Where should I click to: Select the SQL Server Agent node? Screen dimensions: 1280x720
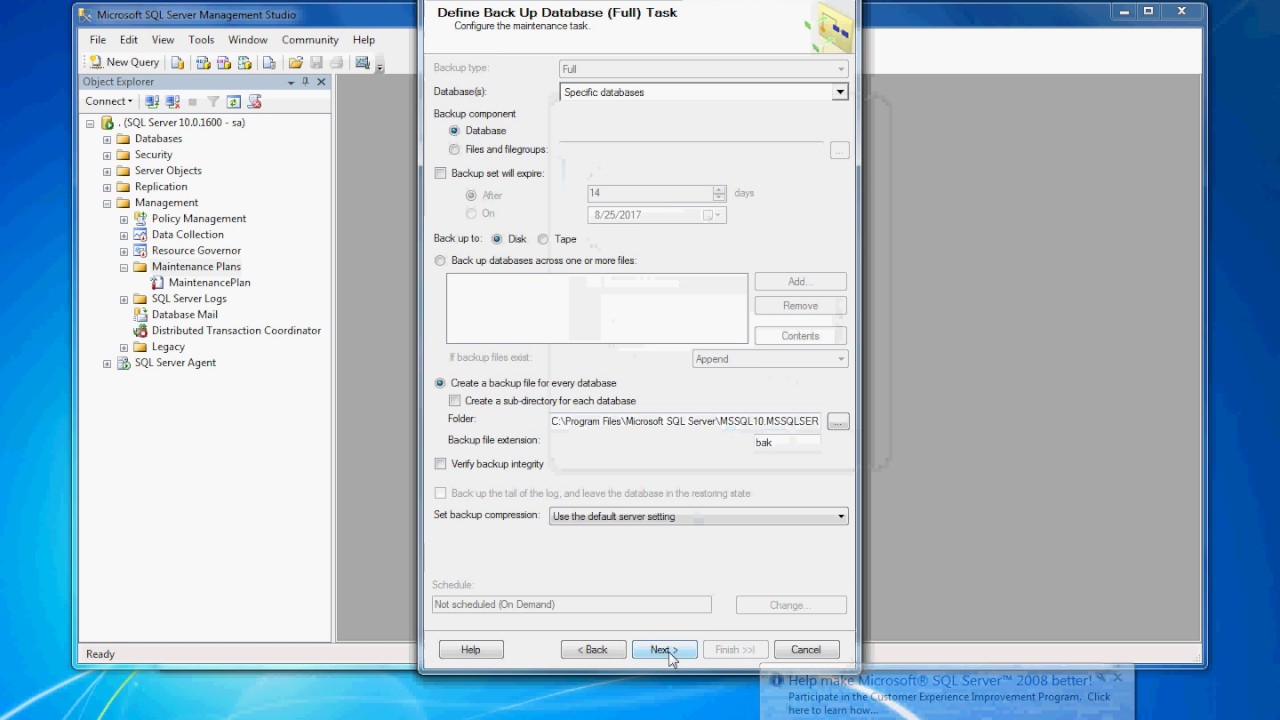(x=175, y=363)
